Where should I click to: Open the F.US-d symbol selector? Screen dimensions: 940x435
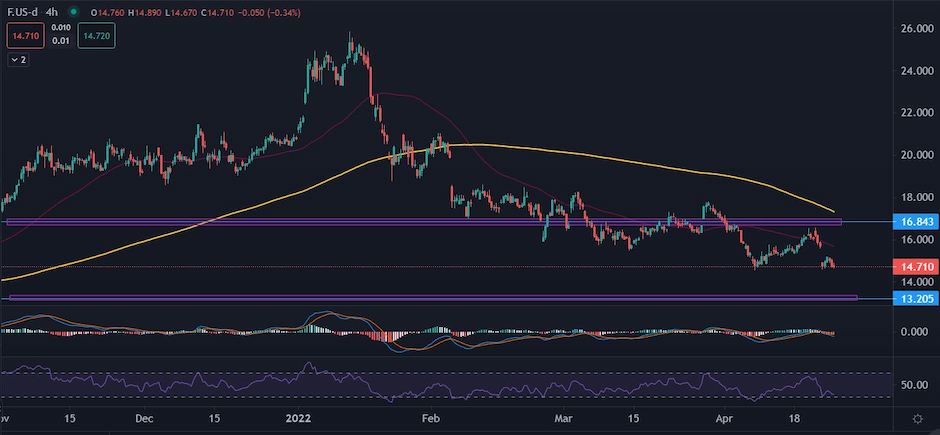22,12
